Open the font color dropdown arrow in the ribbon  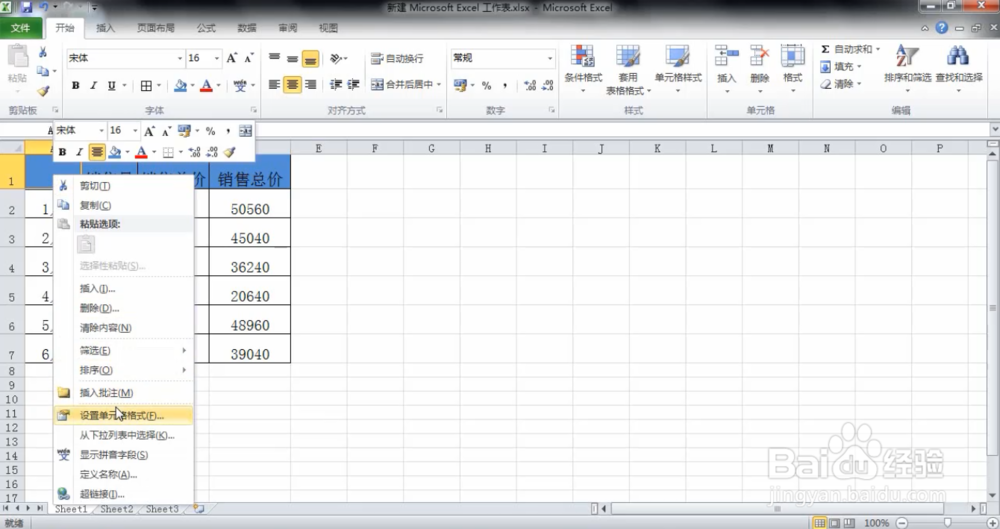219,85
